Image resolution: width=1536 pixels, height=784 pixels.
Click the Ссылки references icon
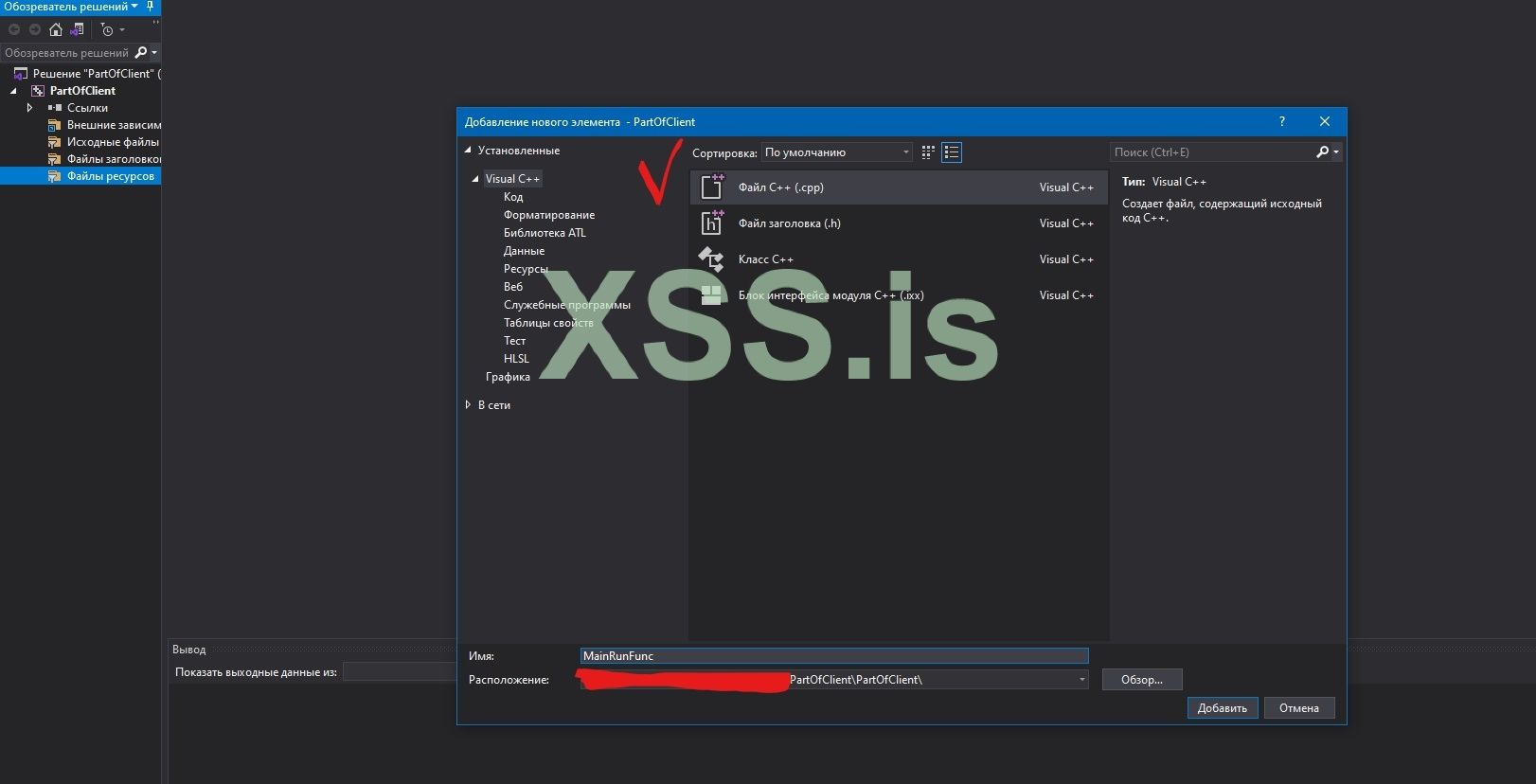(55, 108)
